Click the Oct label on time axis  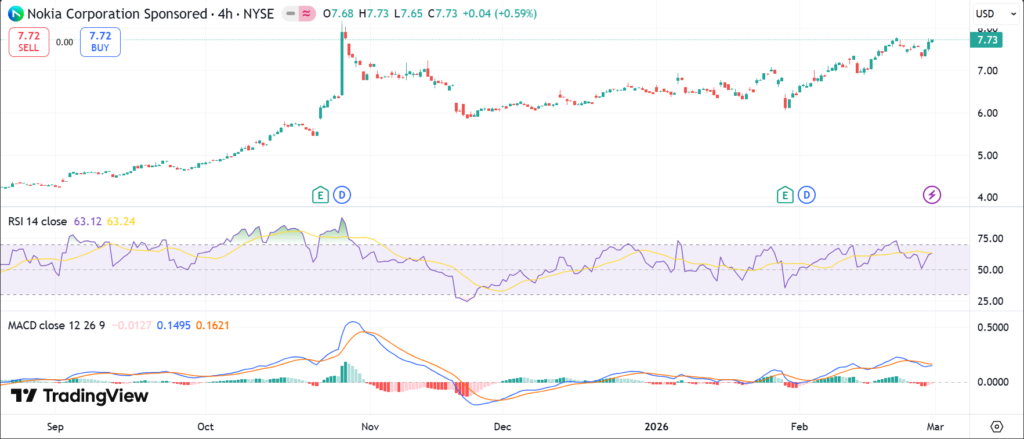206,427
